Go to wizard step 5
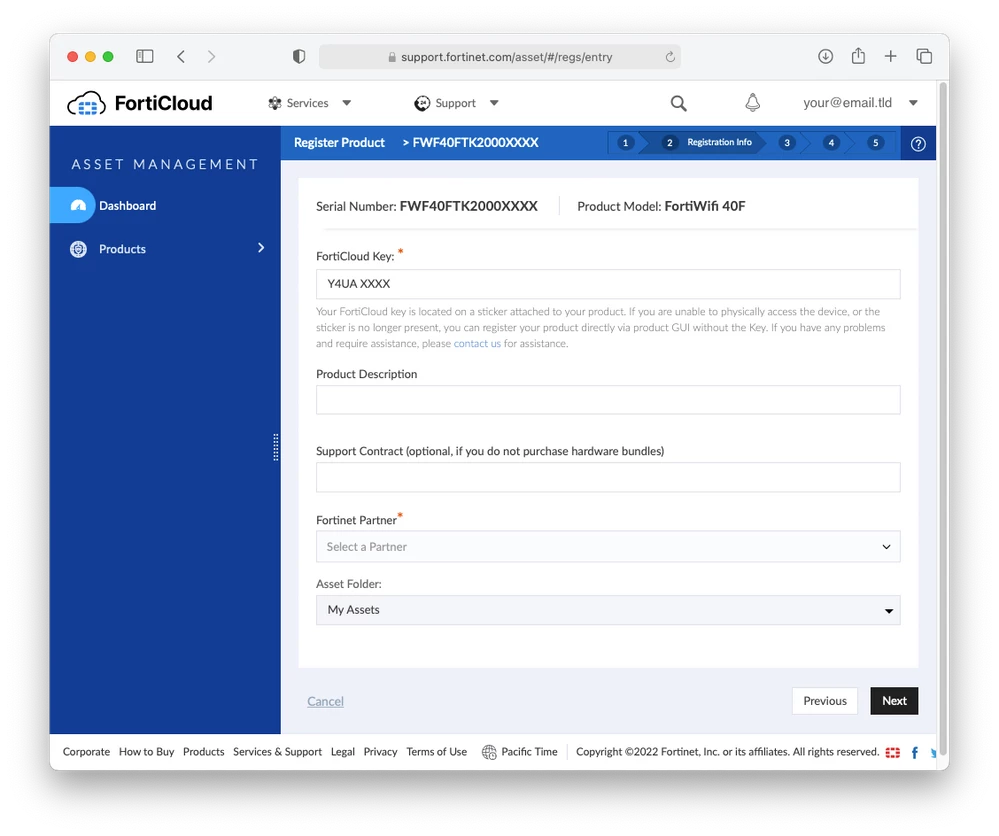The width and height of the screenshot is (999, 836). (875, 143)
